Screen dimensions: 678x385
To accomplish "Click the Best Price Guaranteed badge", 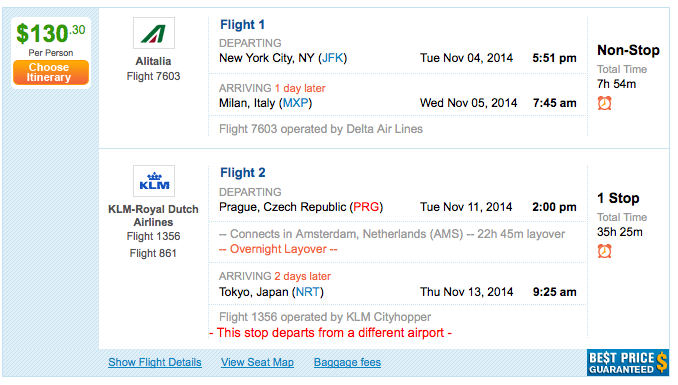I will pos(628,363).
